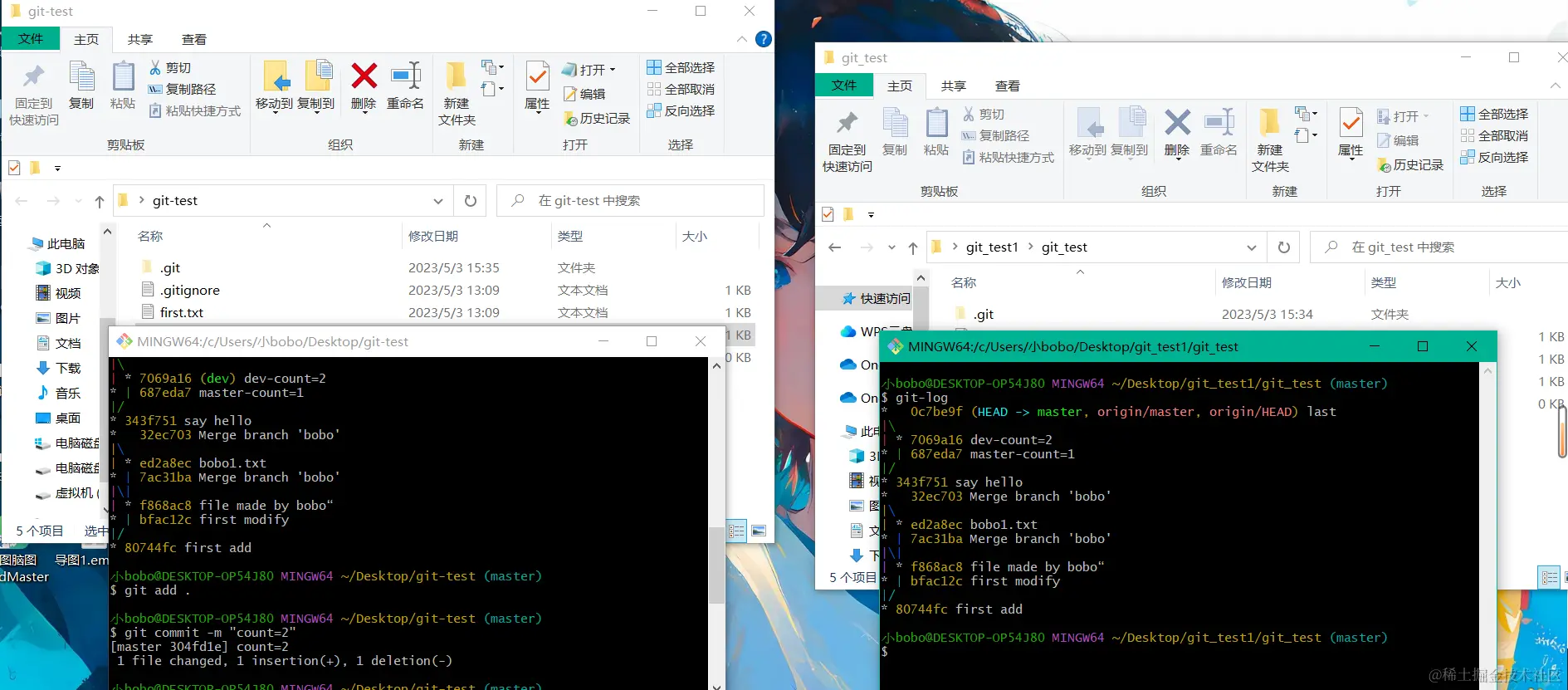Click the git-test search box
Screen dimensions: 1568x690
[x=630, y=201]
